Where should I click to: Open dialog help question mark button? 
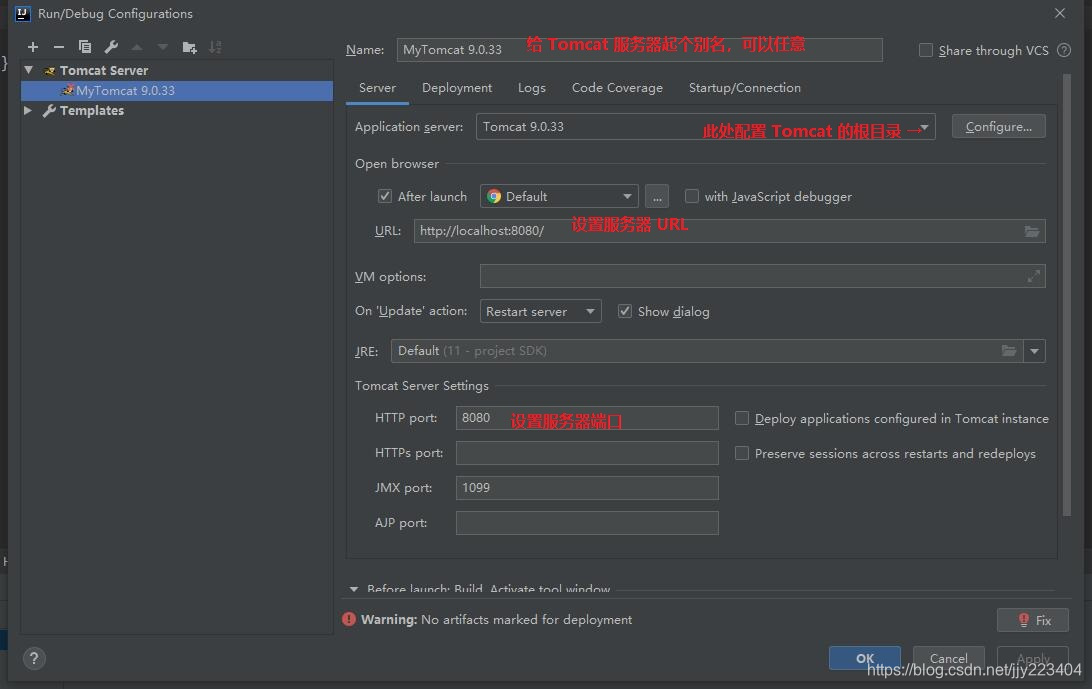[33, 658]
